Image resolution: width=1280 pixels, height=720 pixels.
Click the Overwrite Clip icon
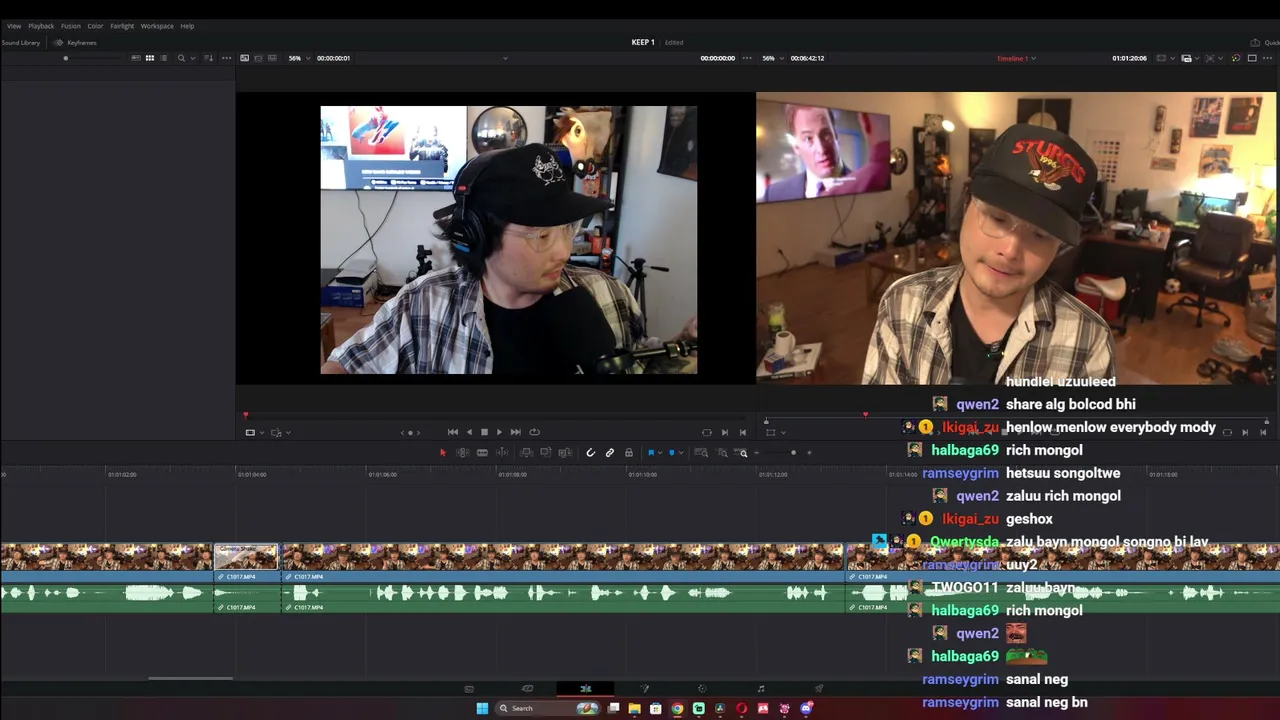tap(545, 453)
